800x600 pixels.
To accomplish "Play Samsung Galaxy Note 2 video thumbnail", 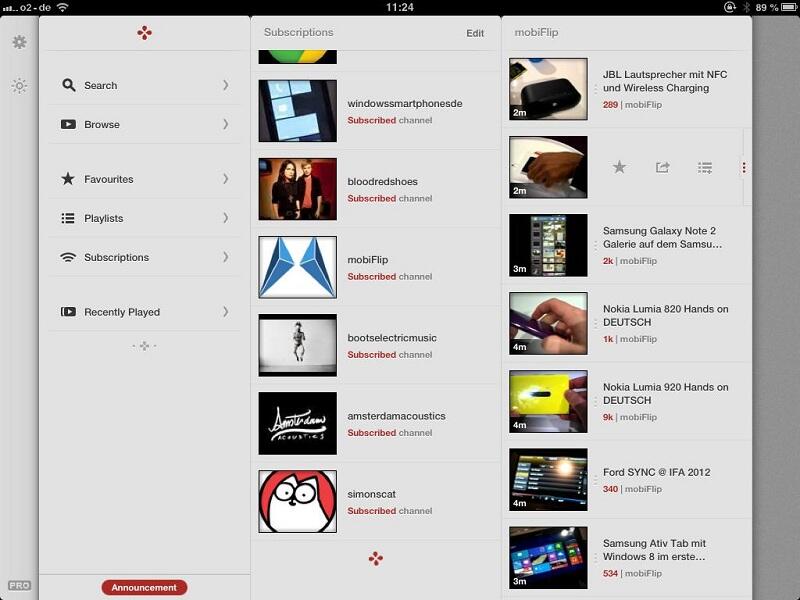I will tap(548, 245).
